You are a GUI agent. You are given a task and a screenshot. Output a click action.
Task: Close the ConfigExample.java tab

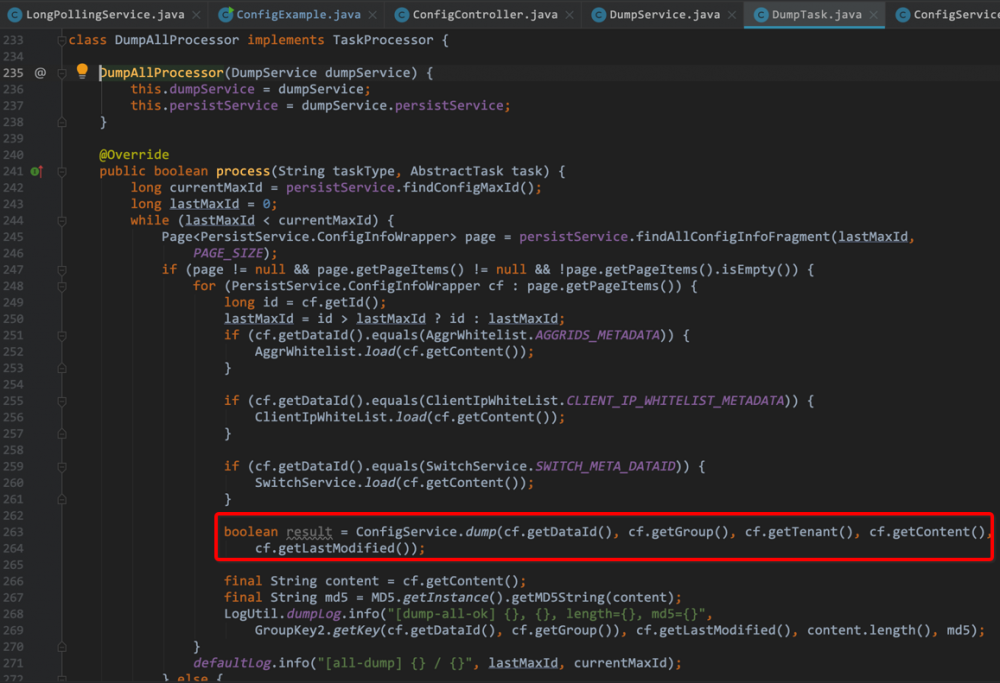372,15
